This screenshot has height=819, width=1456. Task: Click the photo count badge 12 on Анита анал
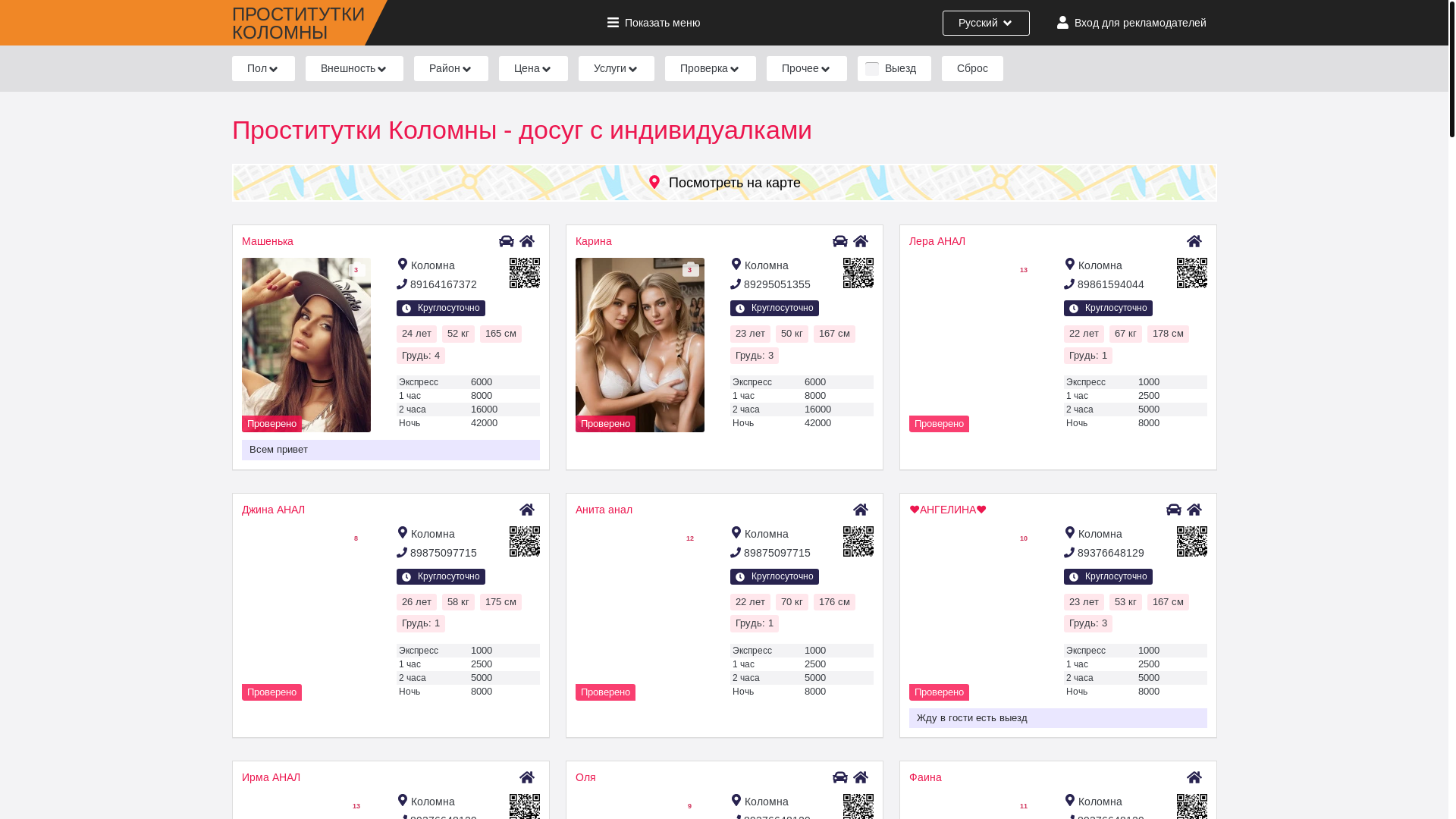coord(690,538)
